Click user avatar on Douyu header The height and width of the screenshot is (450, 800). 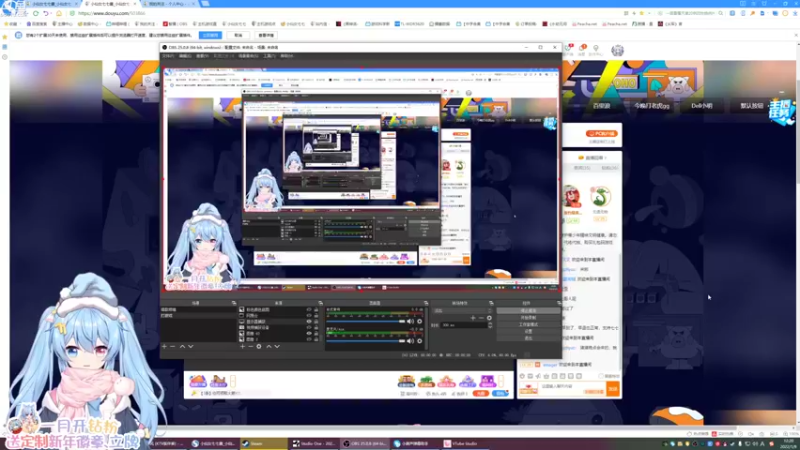point(617,50)
